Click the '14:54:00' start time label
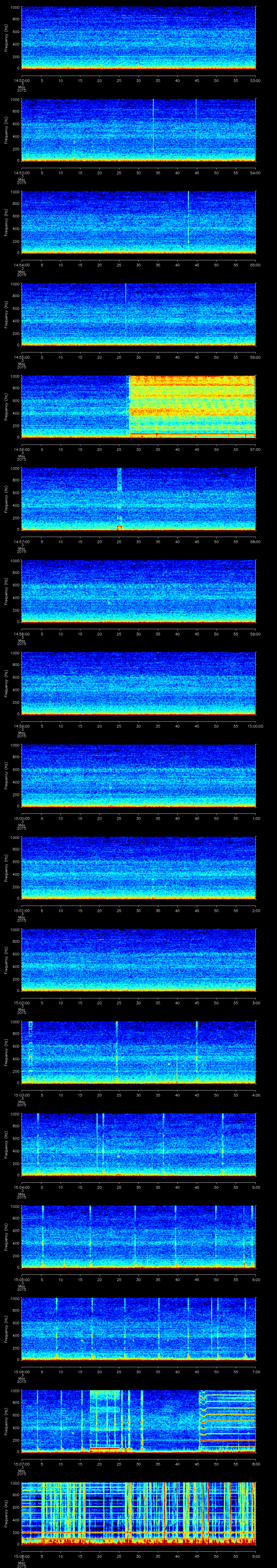The width and height of the screenshot is (277, 1568). click(21, 265)
